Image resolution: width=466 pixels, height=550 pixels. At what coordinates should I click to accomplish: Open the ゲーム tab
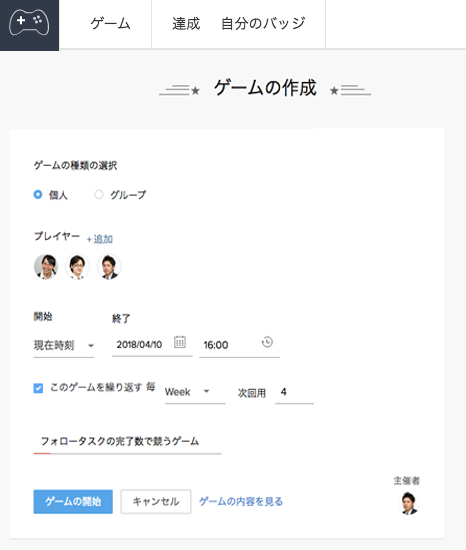click(x=110, y=24)
